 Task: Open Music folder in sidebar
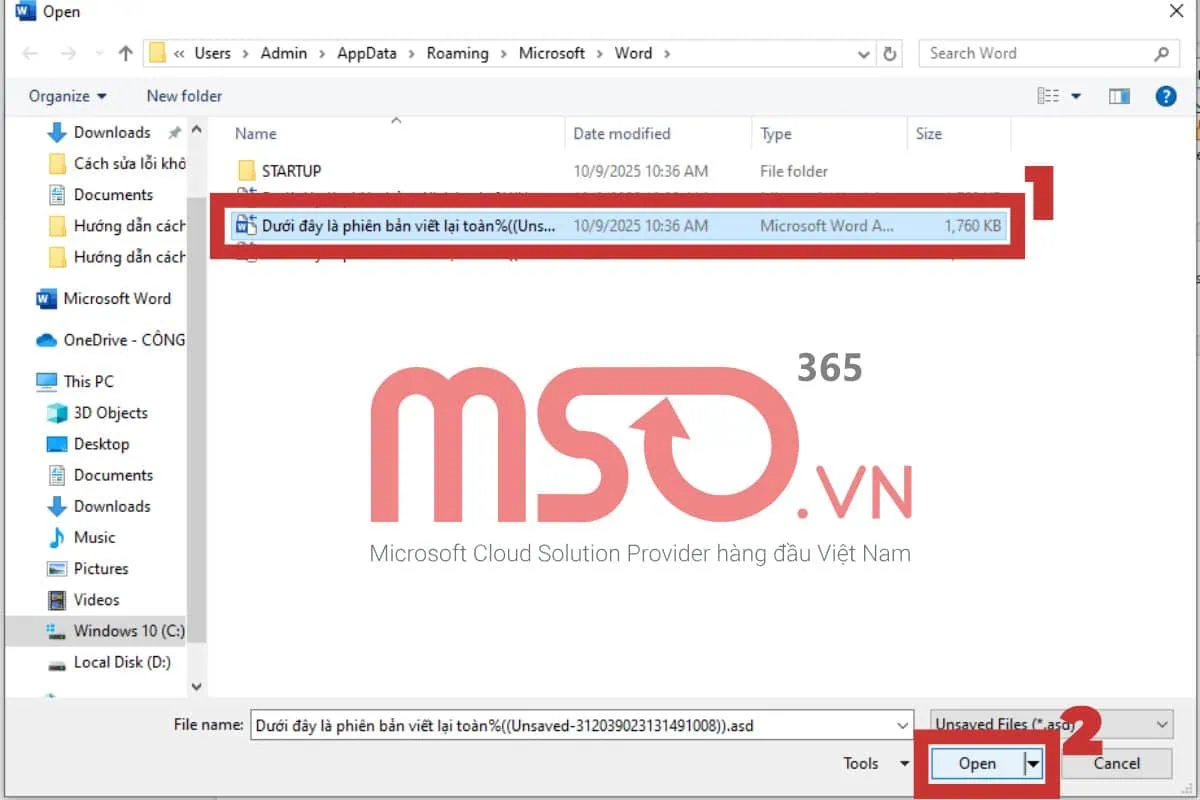pyautogui.click(x=94, y=537)
